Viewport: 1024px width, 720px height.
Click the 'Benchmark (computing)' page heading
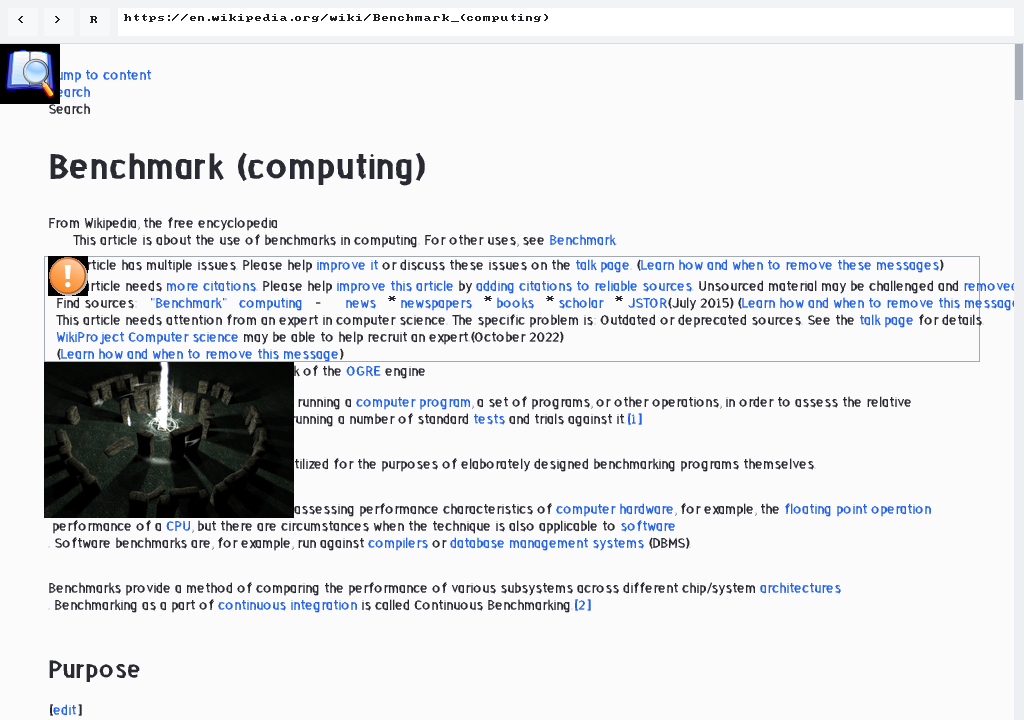coord(237,167)
